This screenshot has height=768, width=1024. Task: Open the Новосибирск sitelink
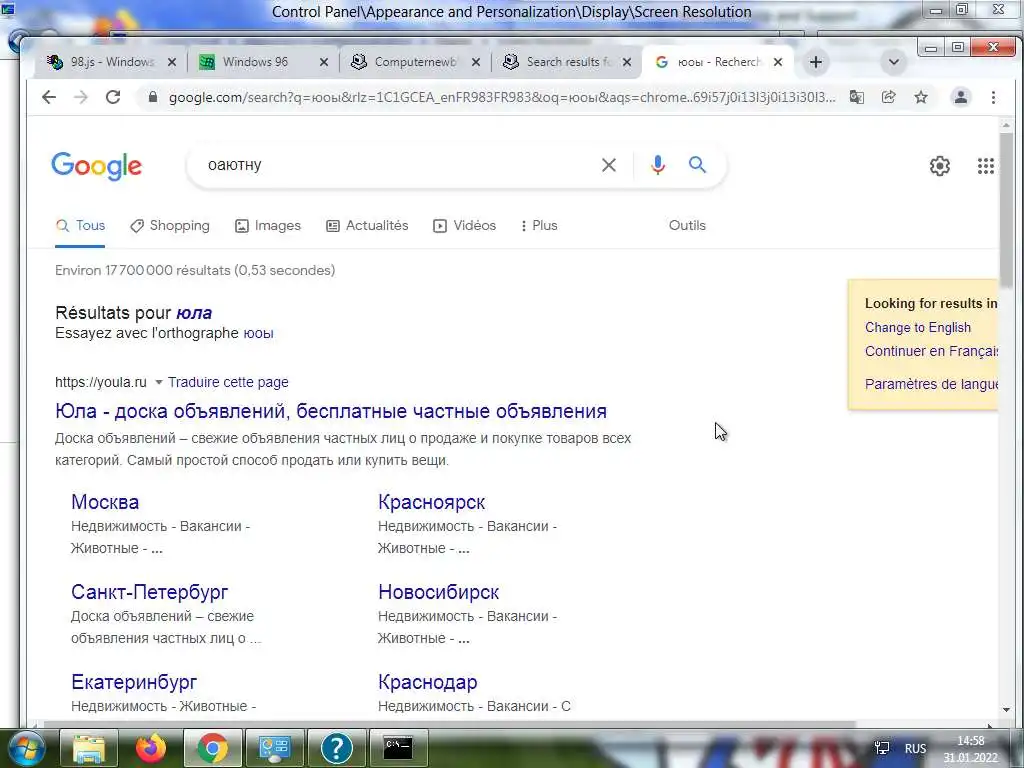tap(438, 592)
